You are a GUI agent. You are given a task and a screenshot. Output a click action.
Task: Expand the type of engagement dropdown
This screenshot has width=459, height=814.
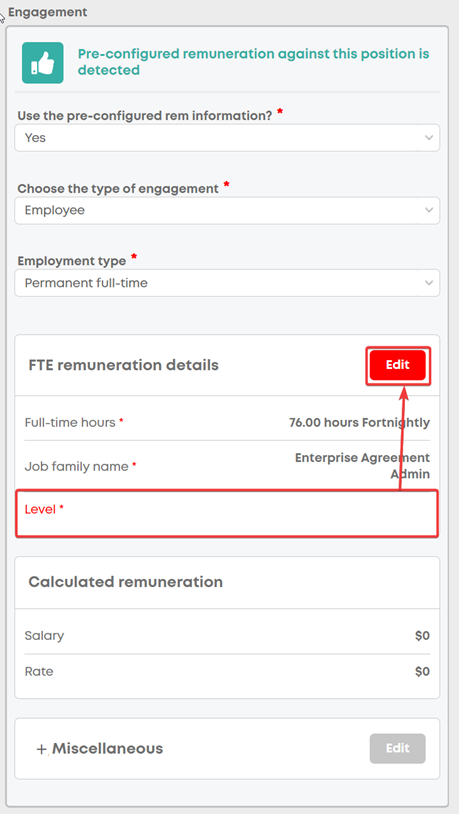[x=227, y=210]
